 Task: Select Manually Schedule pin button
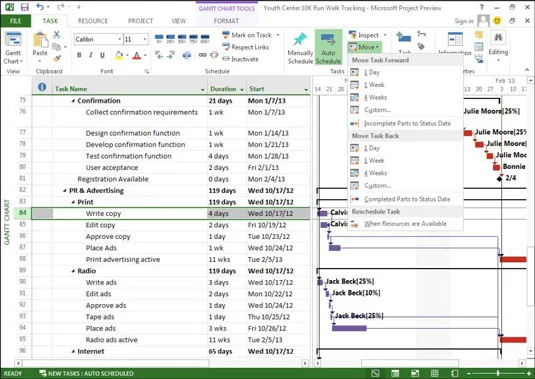point(300,48)
